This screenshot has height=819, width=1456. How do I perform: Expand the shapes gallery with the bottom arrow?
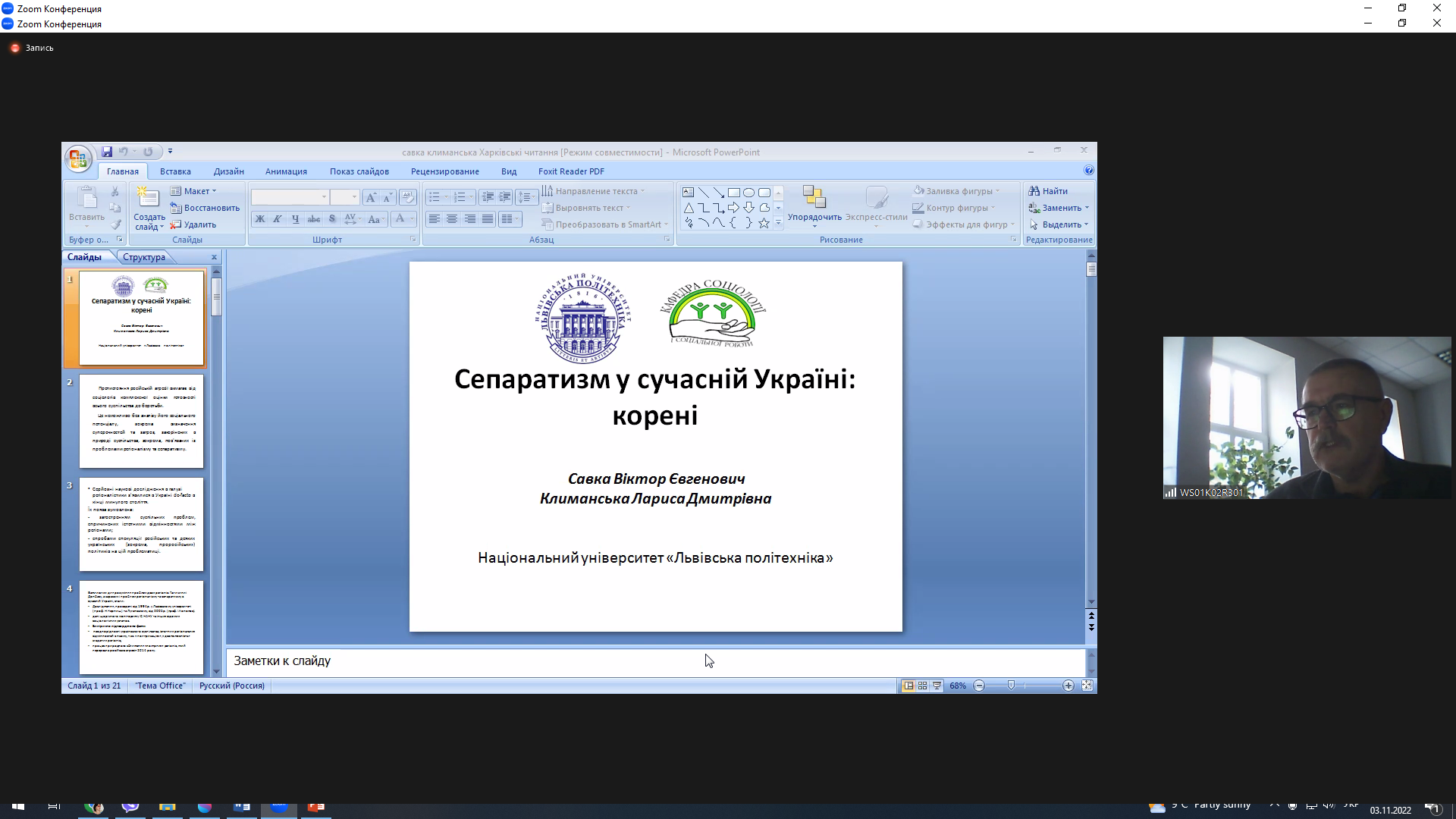[778, 223]
